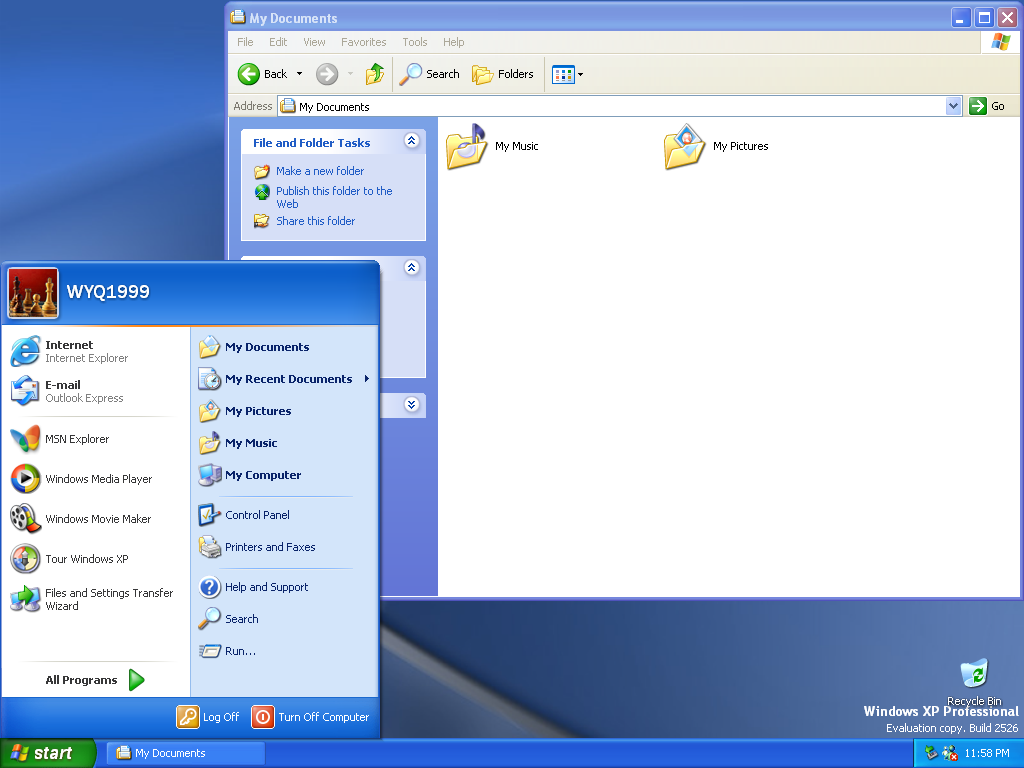Screen dimensions: 1024x768
Task: Open the My Music folder
Action: (x=493, y=147)
